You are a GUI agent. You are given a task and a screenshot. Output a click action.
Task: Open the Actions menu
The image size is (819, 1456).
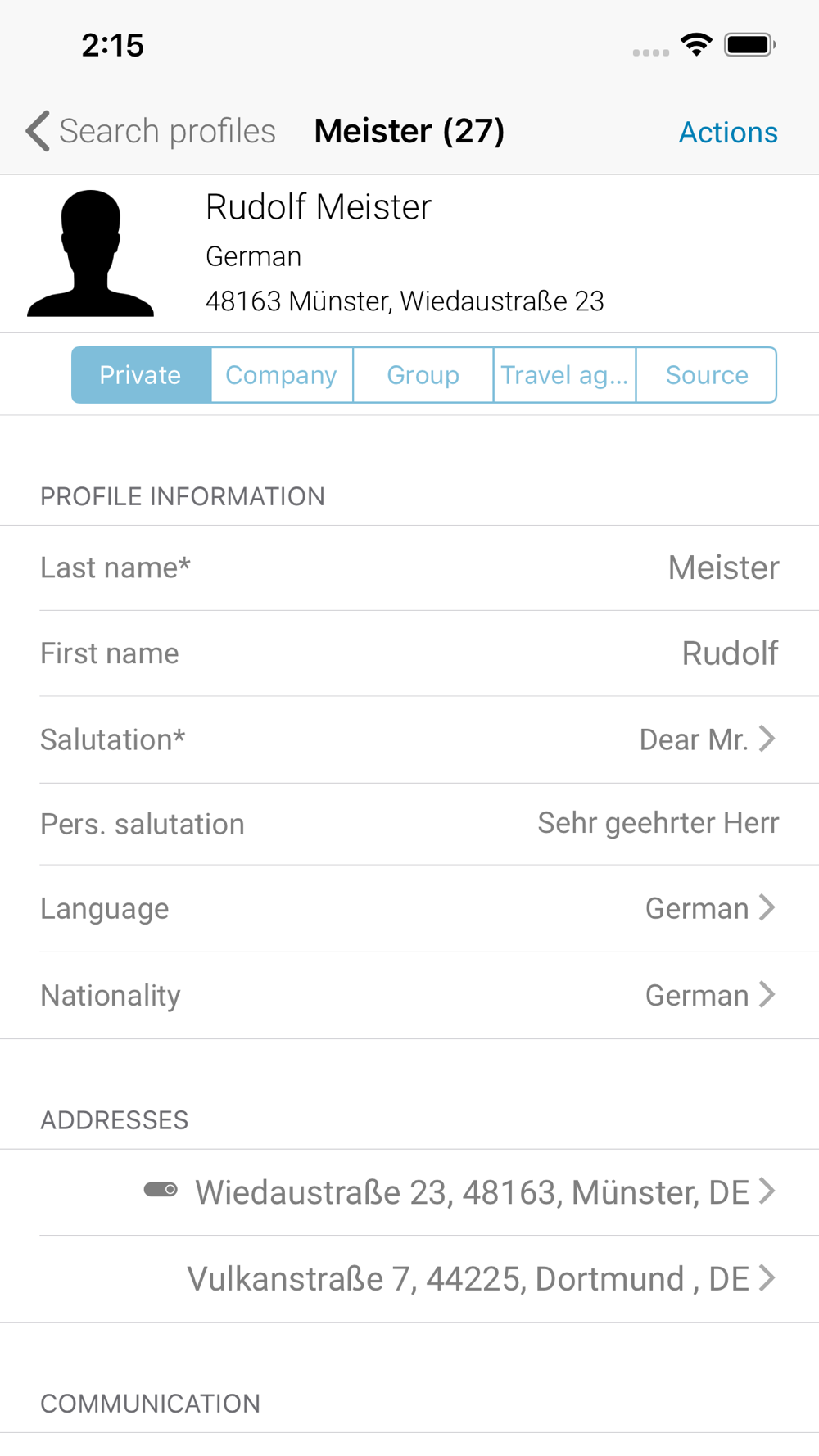point(728,132)
